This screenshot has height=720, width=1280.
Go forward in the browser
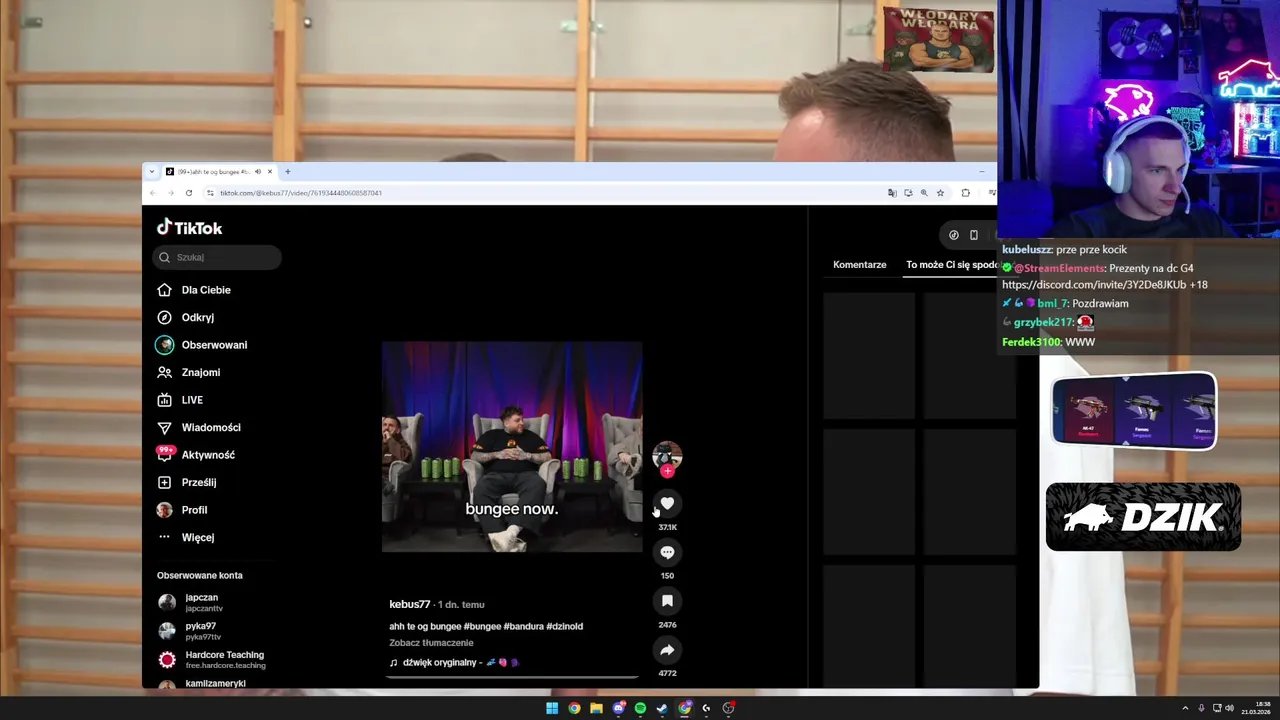coord(170,193)
